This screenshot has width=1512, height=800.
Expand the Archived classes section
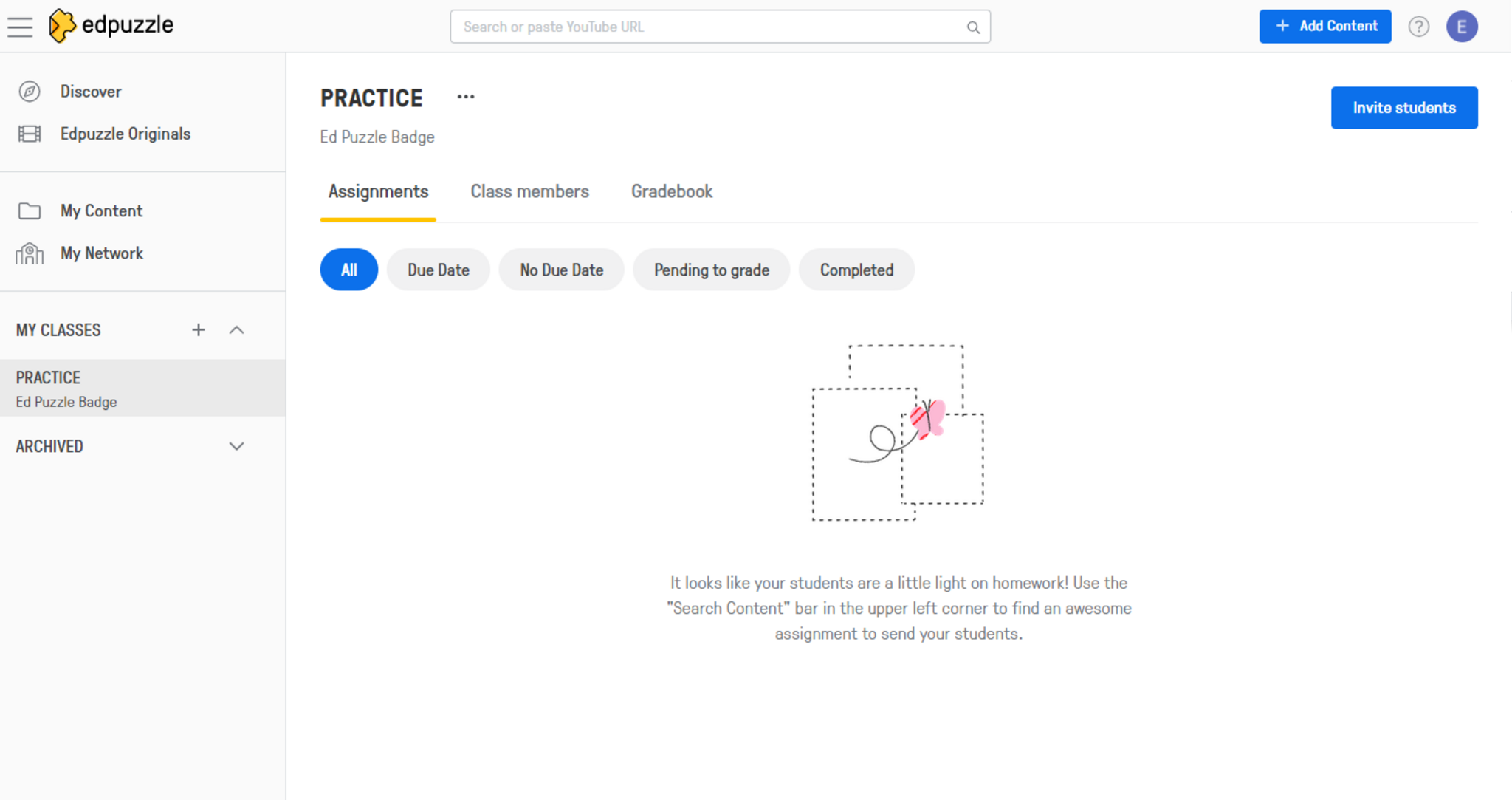point(236,446)
